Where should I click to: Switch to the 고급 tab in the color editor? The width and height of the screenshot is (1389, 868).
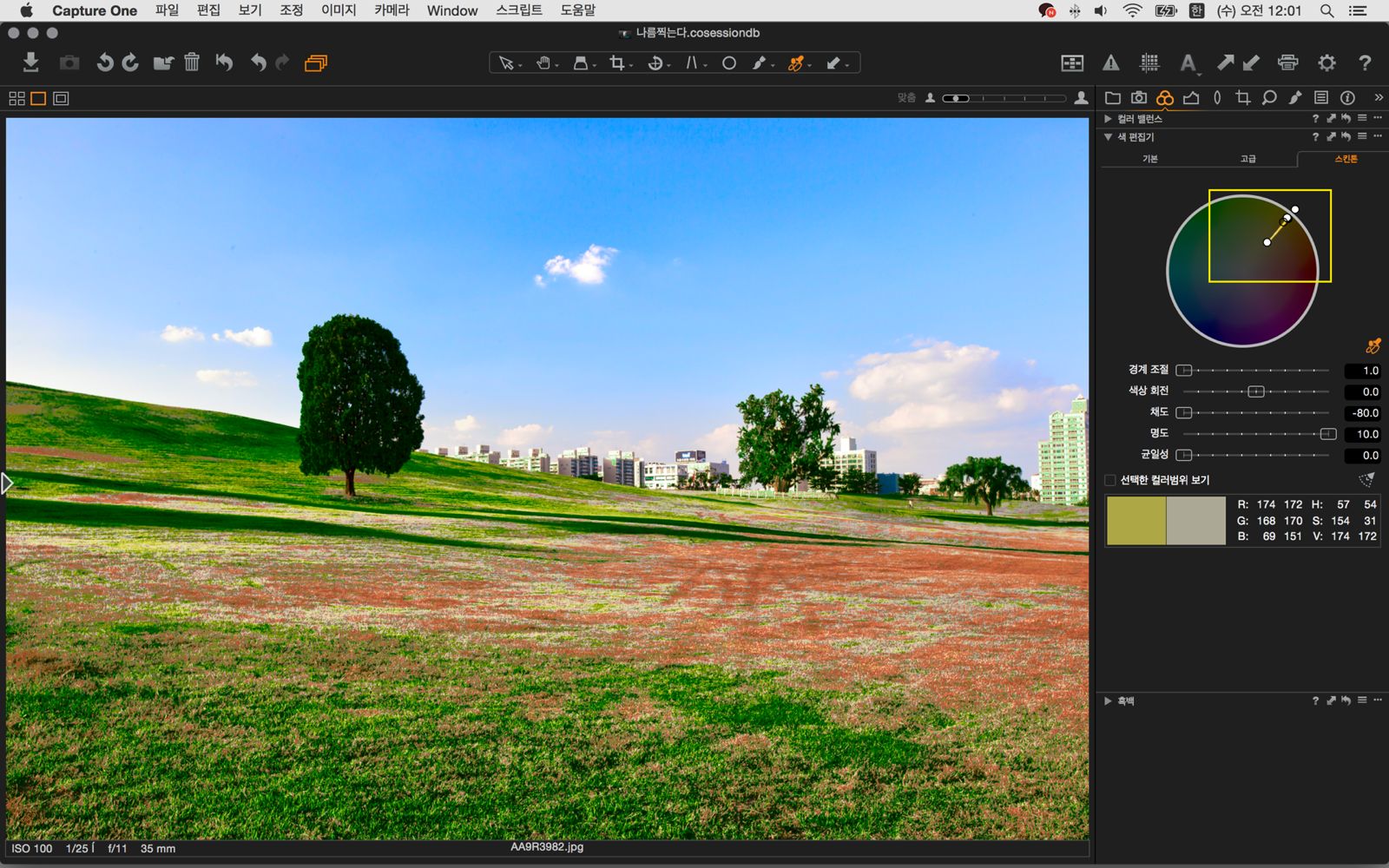click(1247, 159)
